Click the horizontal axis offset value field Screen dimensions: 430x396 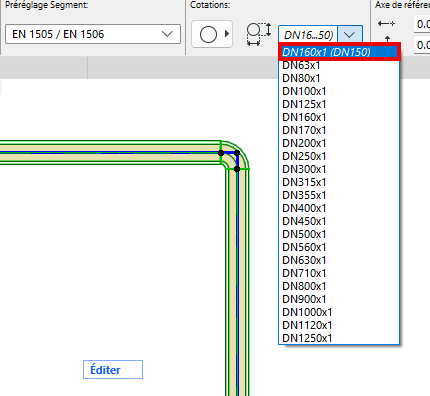422,24
